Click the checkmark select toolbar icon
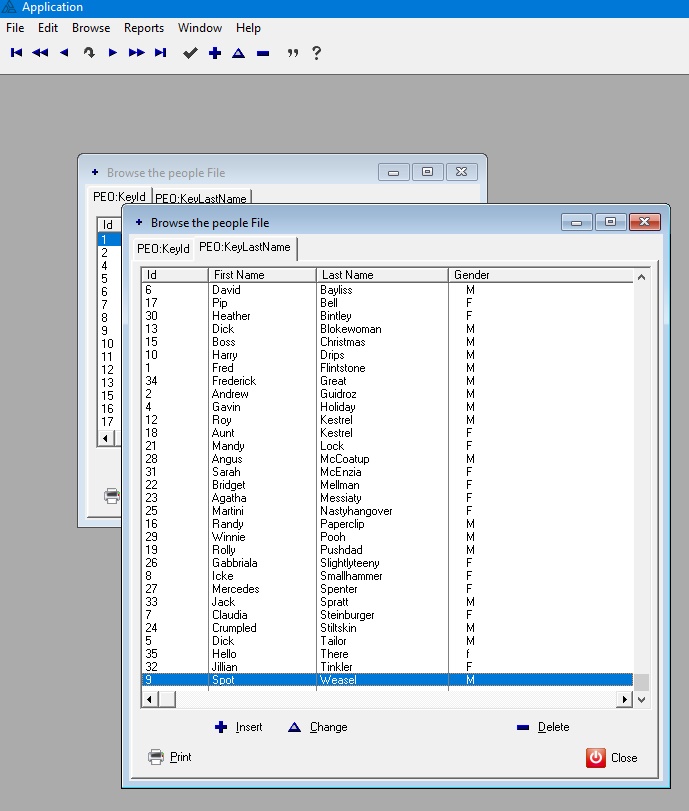689x811 pixels. [x=190, y=53]
